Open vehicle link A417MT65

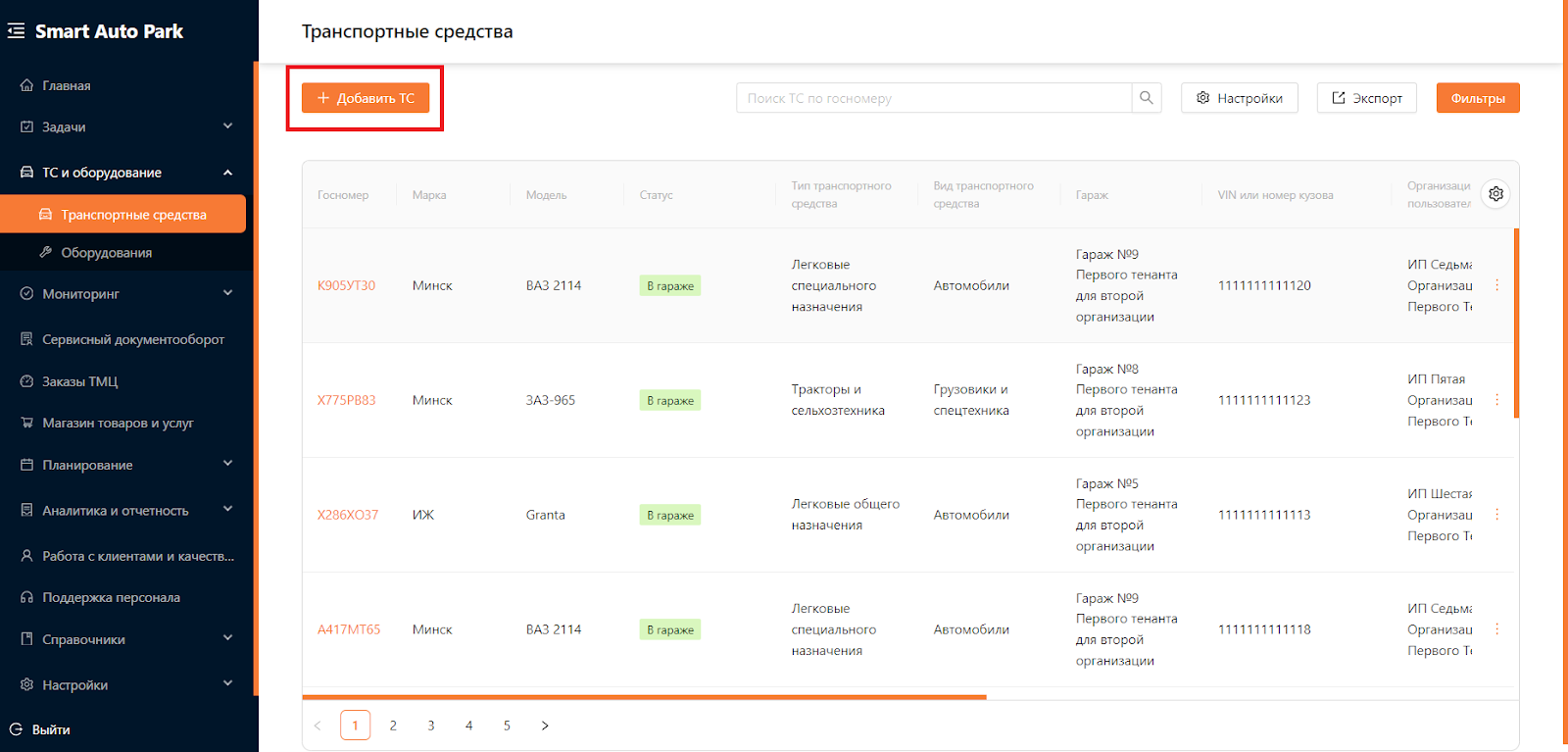(x=349, y=629)
